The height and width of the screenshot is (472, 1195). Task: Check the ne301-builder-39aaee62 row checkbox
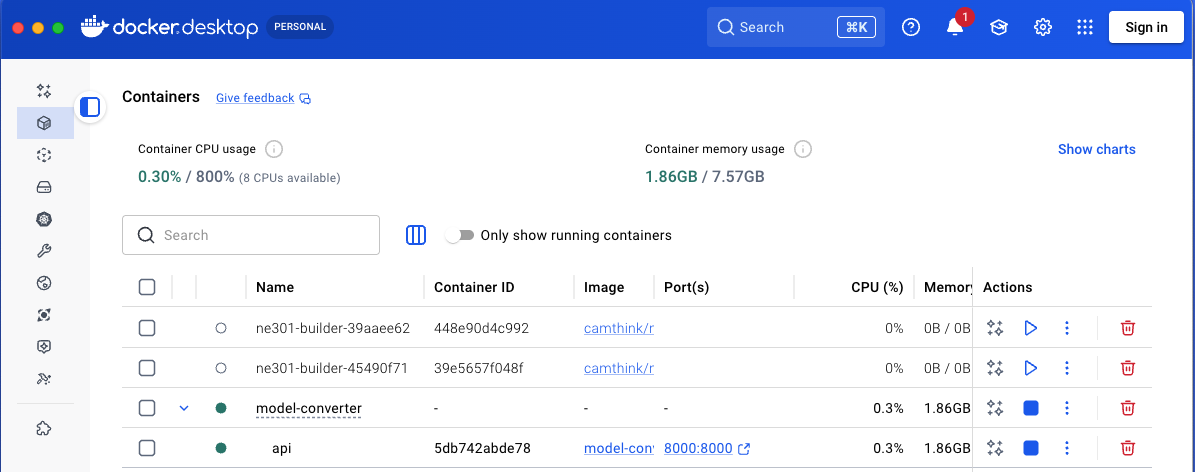(x=147, y=328)
